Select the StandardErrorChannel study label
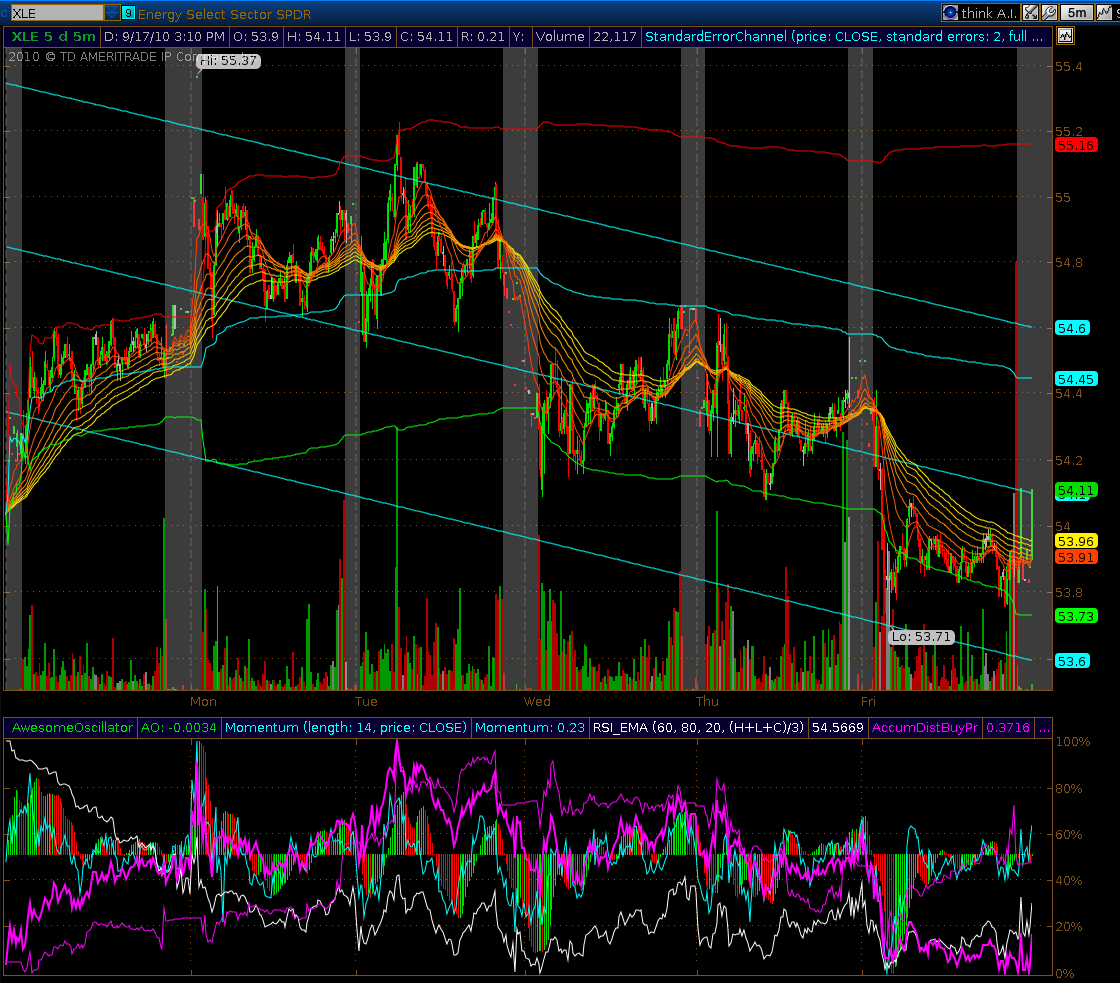This screenshot has width=1120, height=983. 845,36
